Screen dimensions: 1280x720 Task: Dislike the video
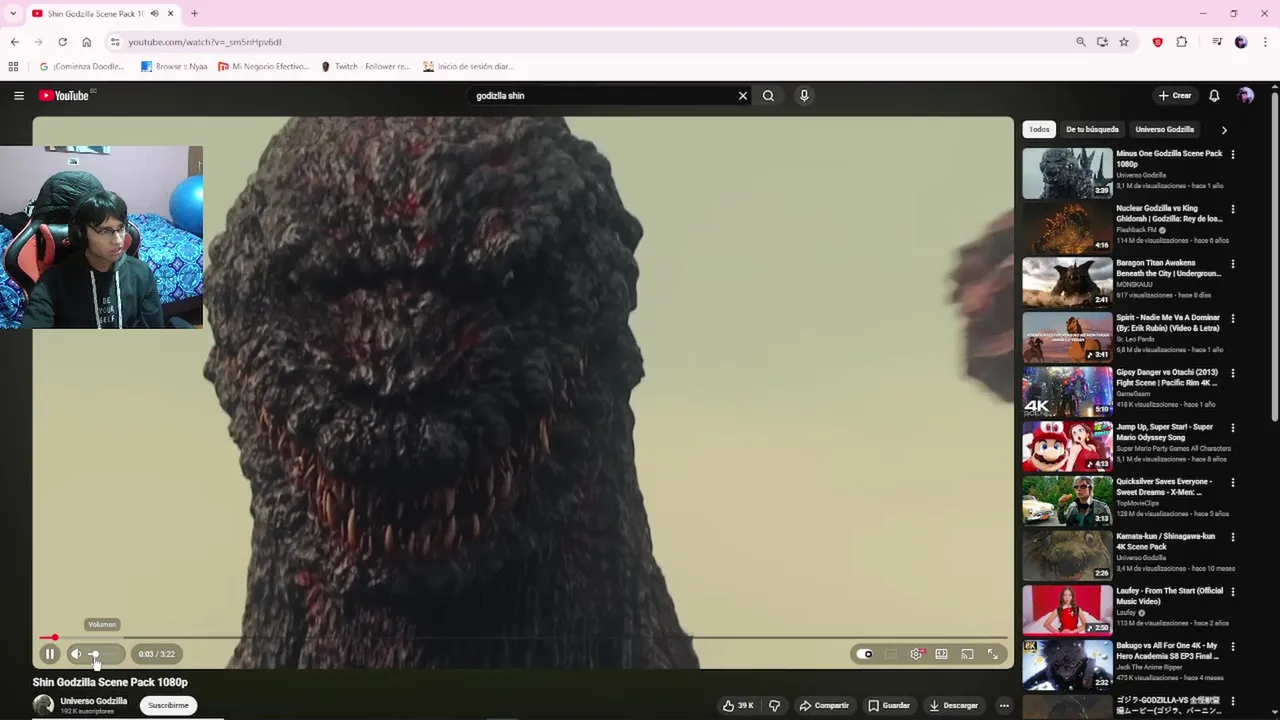774,705
